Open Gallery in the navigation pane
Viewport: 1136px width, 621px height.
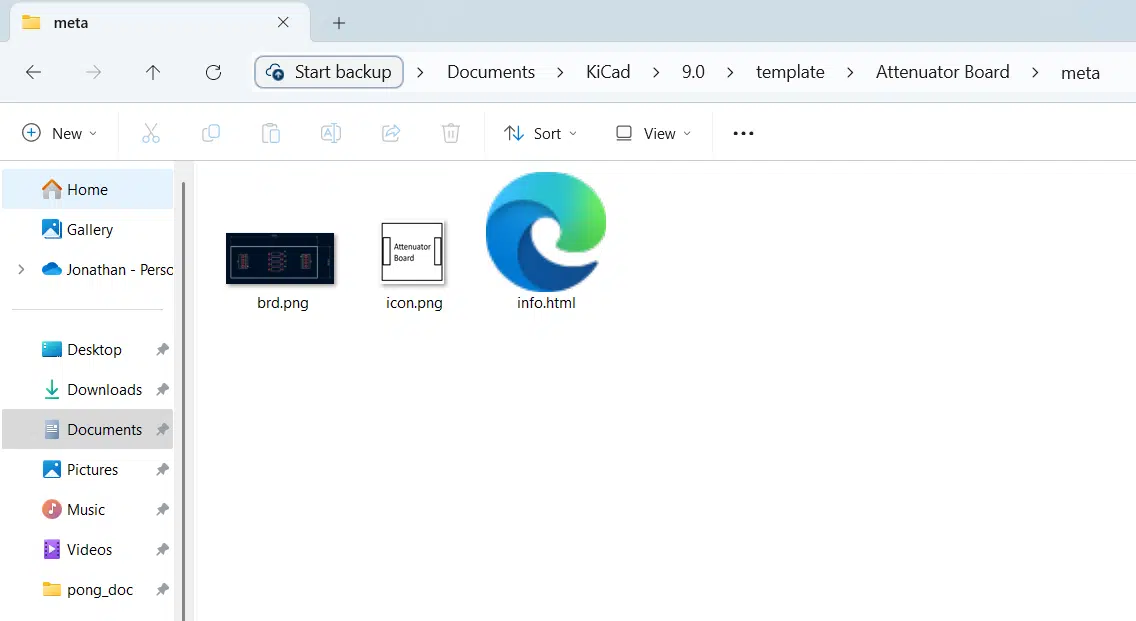point(88,230)
